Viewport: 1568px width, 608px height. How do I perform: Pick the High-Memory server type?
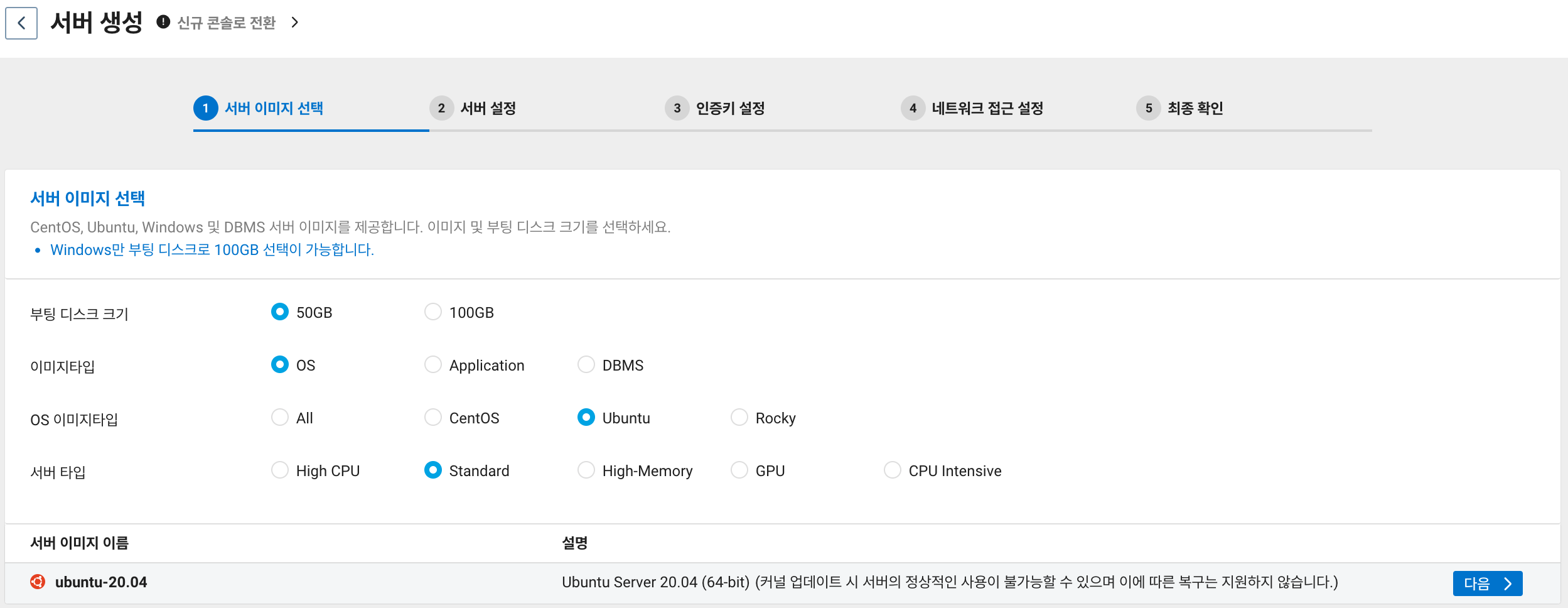point(586,470)
